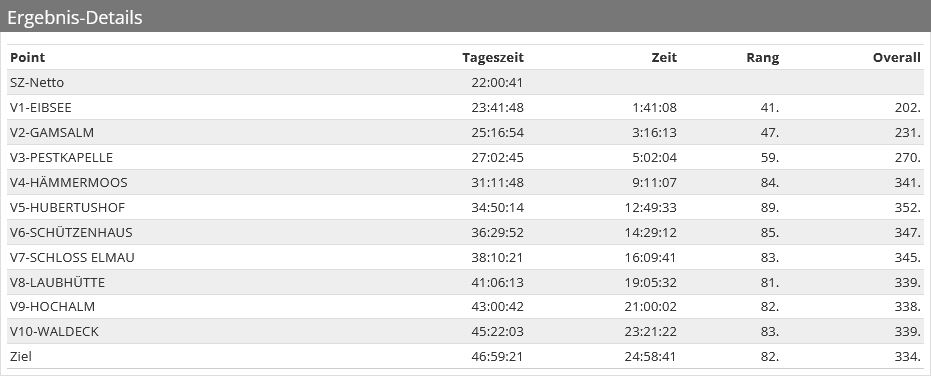Select the V6-SCHÜTZENHAUS row label
This screenshot has height=376, width=931.
tap(71, 232)
